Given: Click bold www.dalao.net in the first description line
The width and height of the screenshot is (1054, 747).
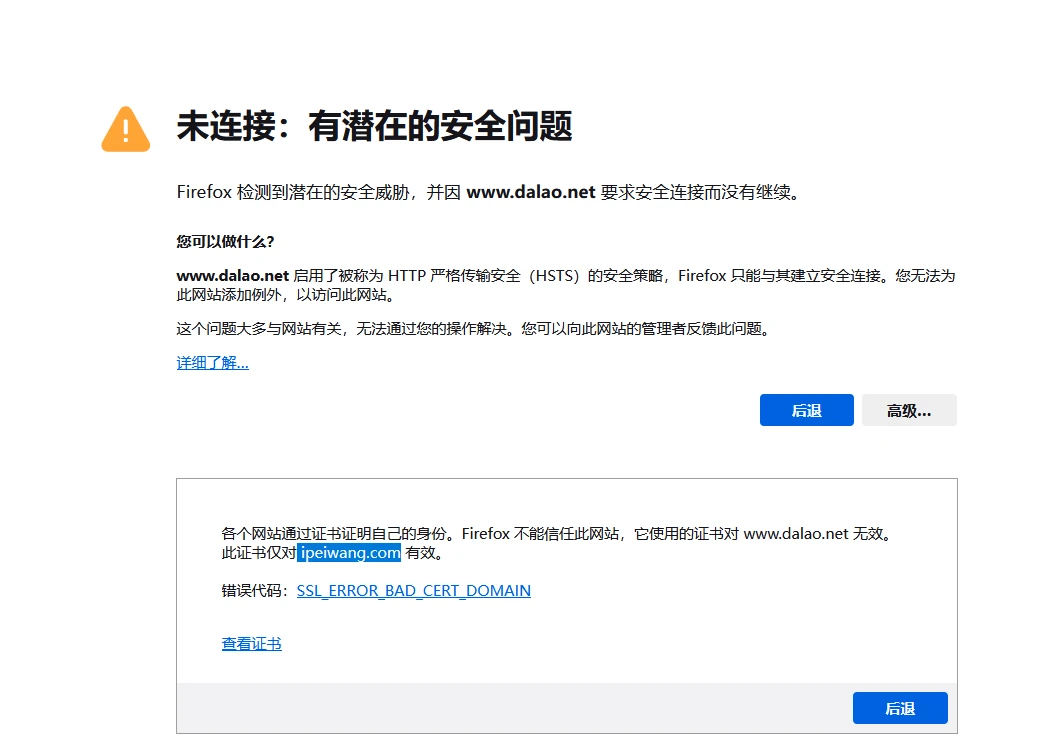Looking at the screenshot, I should (531, 193).
